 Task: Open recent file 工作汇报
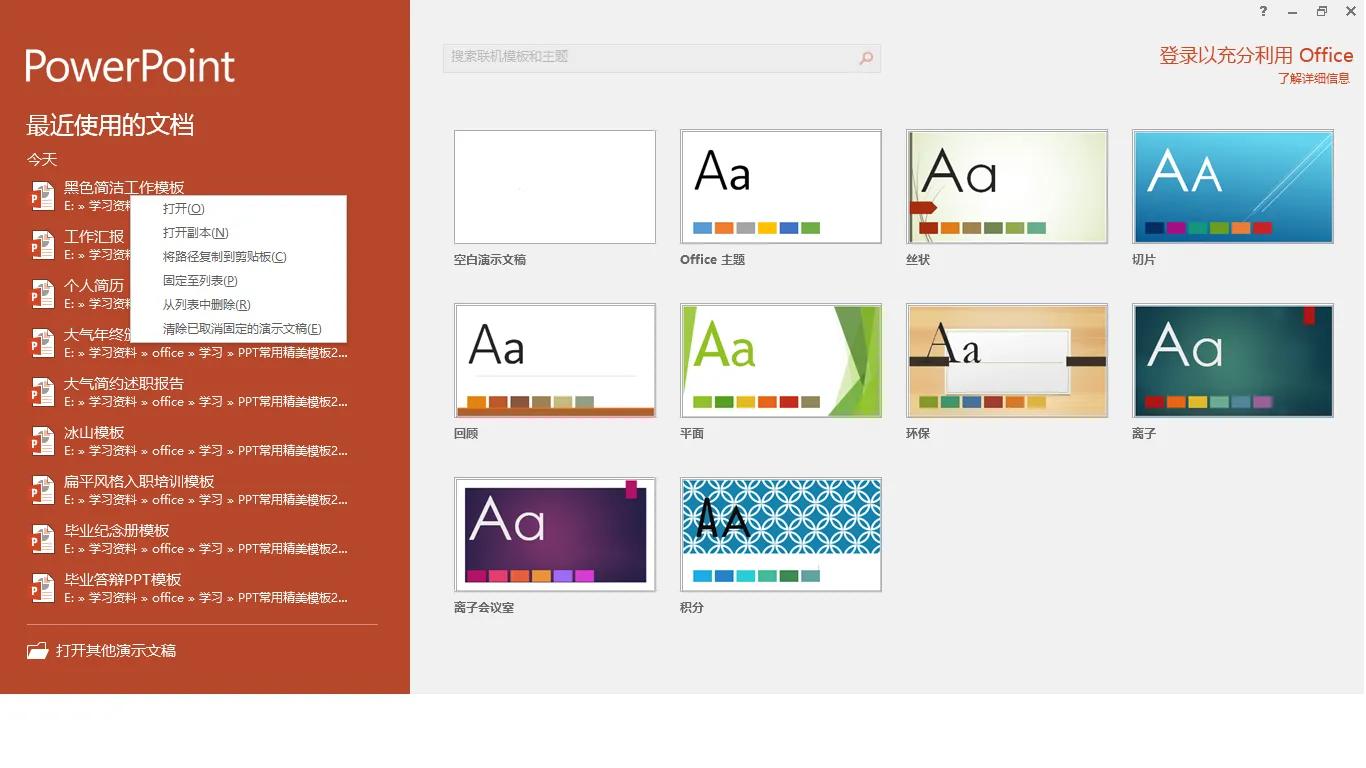[x=94, y=237]
